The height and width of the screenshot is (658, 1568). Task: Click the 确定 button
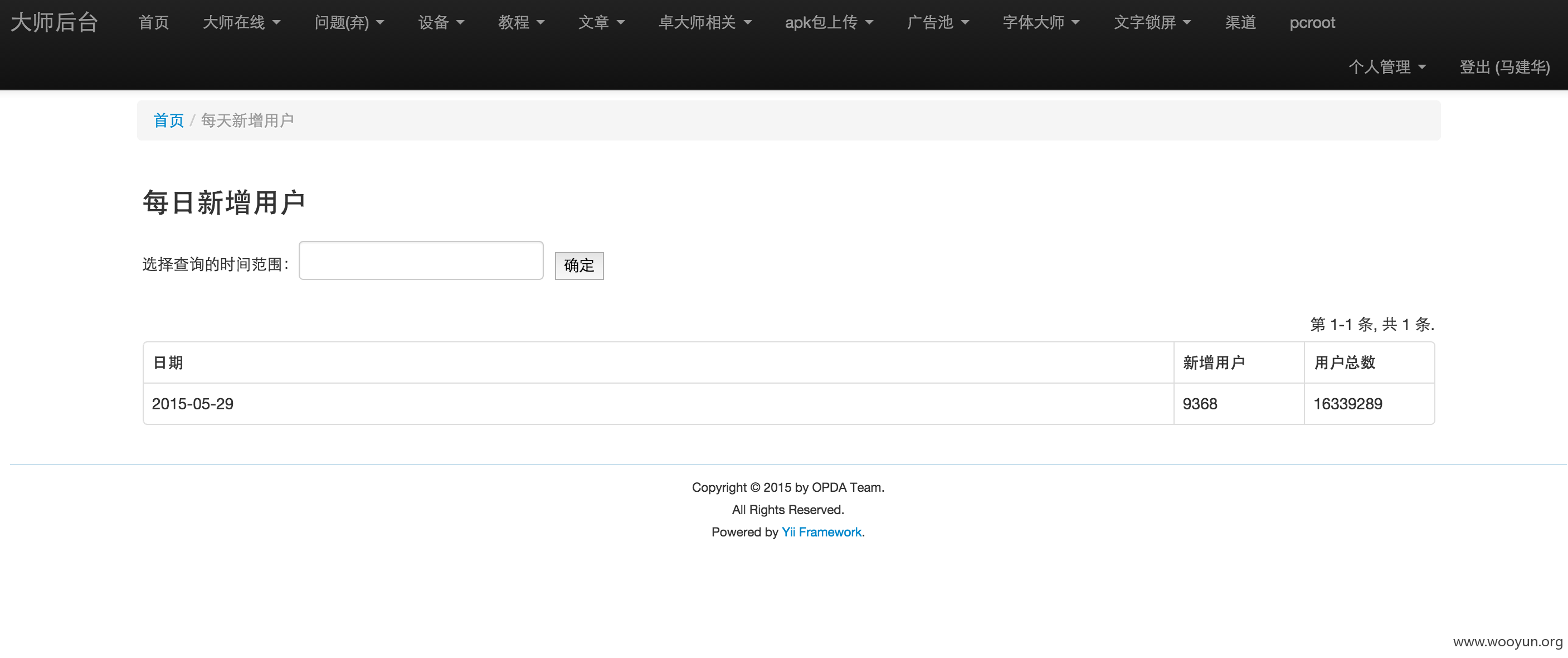pyautogui.click(x=579, y=265)
